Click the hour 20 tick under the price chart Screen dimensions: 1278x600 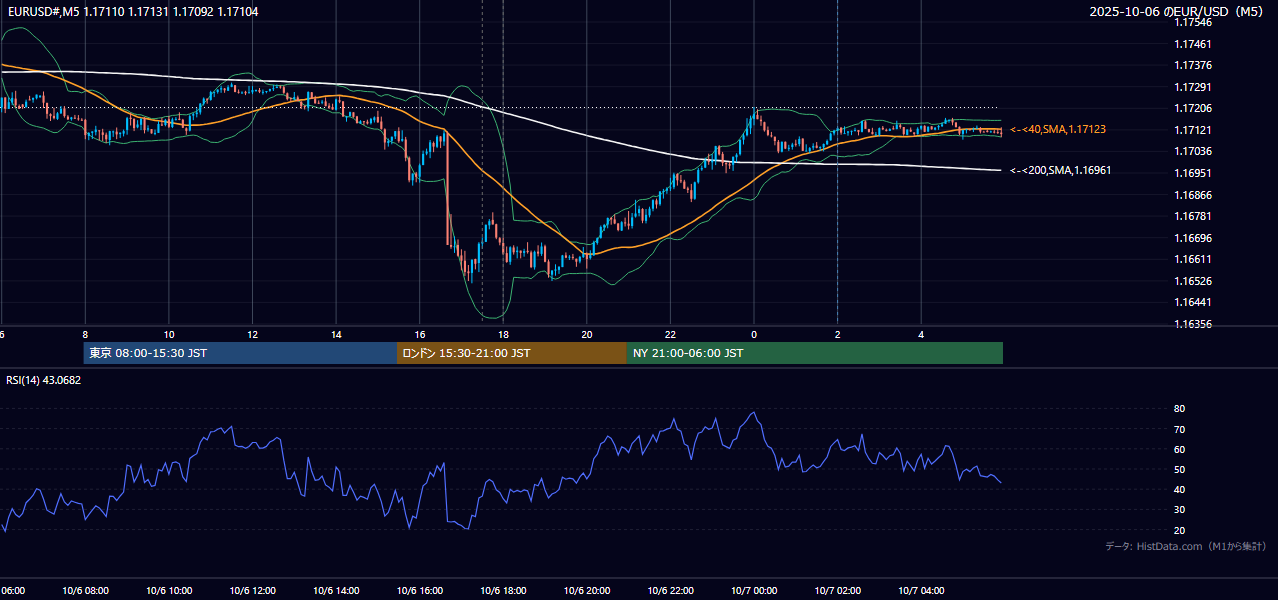pos(587,335)
